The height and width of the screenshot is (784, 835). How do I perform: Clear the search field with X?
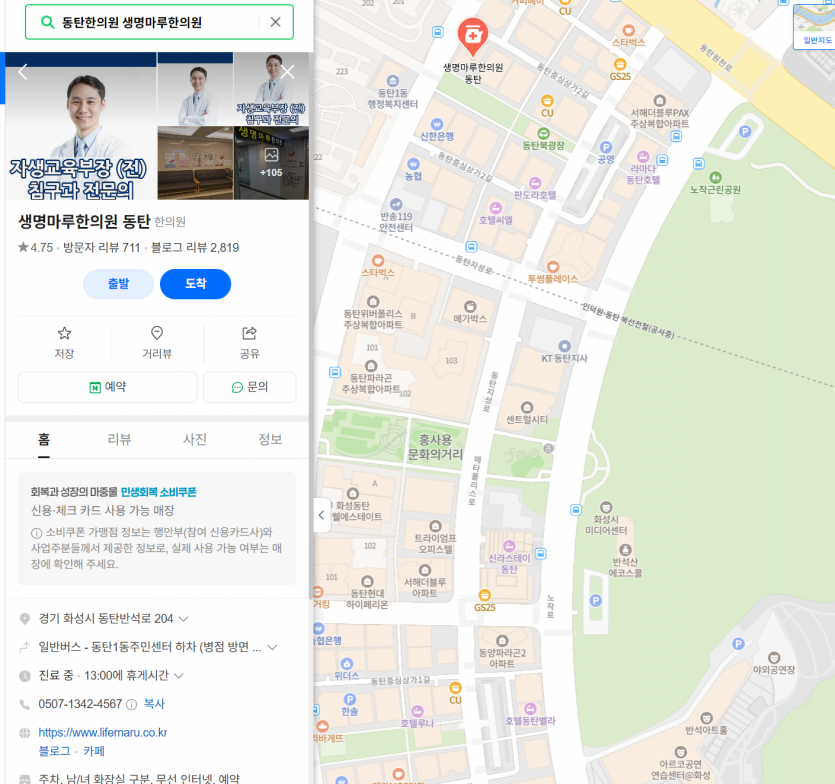click(276, 22)
